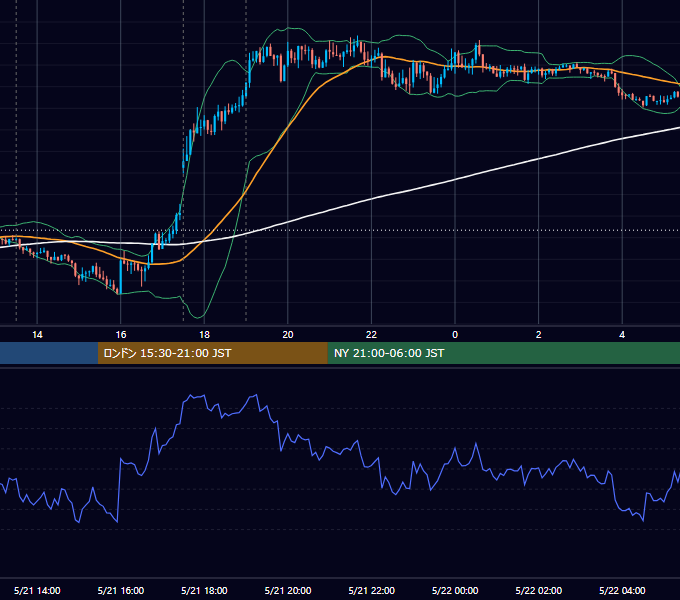
Task: Click the 14 hour axis label
Action: [x=37, y=335]
